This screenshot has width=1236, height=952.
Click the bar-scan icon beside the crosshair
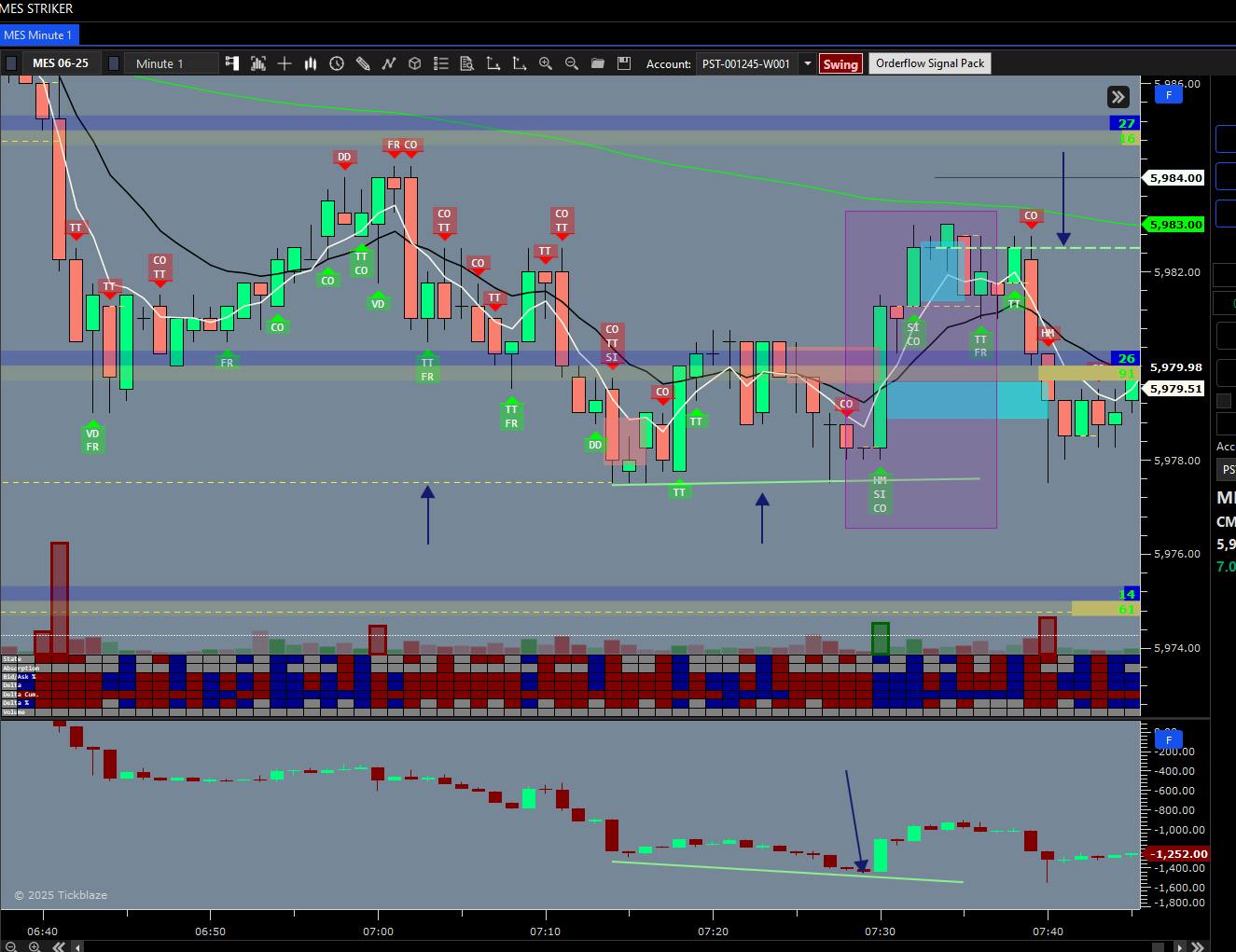click(258, 63)
